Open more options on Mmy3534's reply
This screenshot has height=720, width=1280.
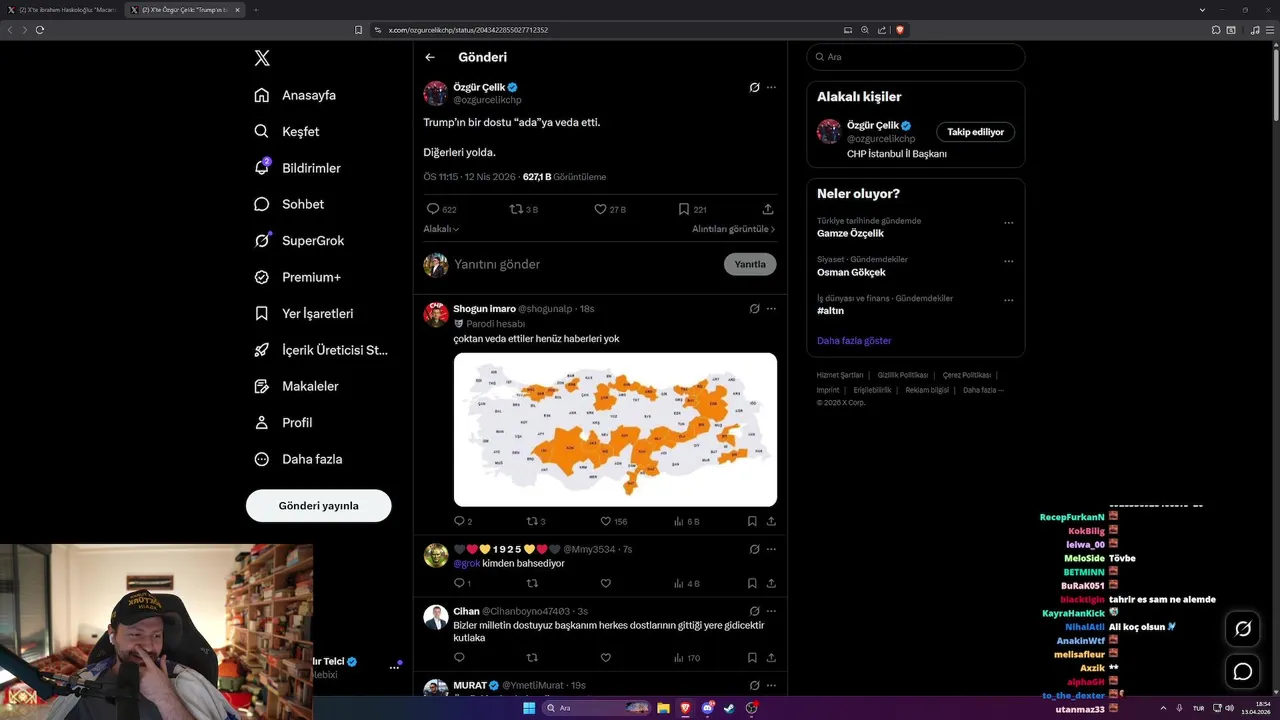(771, 549)
